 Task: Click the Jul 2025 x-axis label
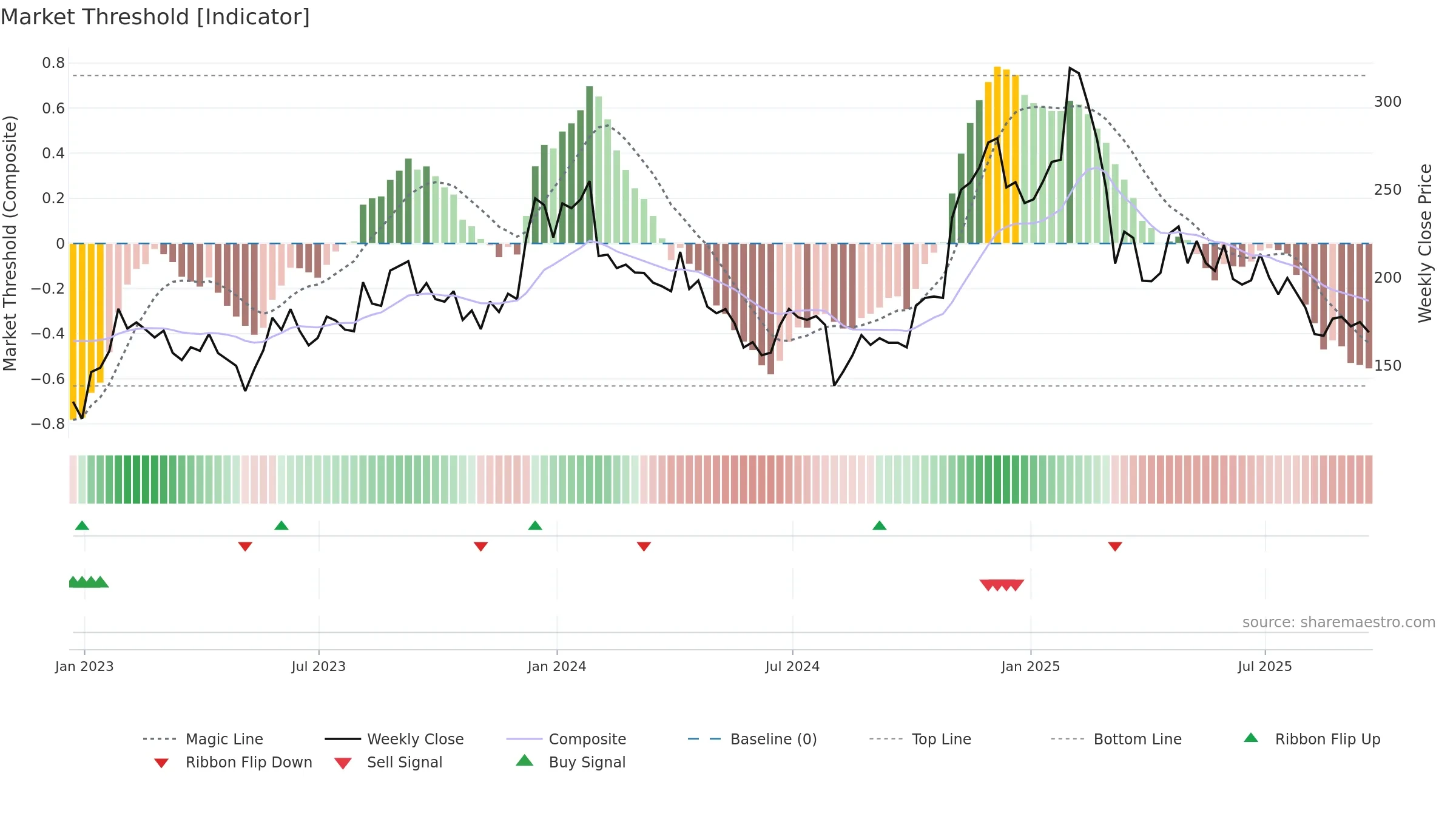pos(1265,667)
